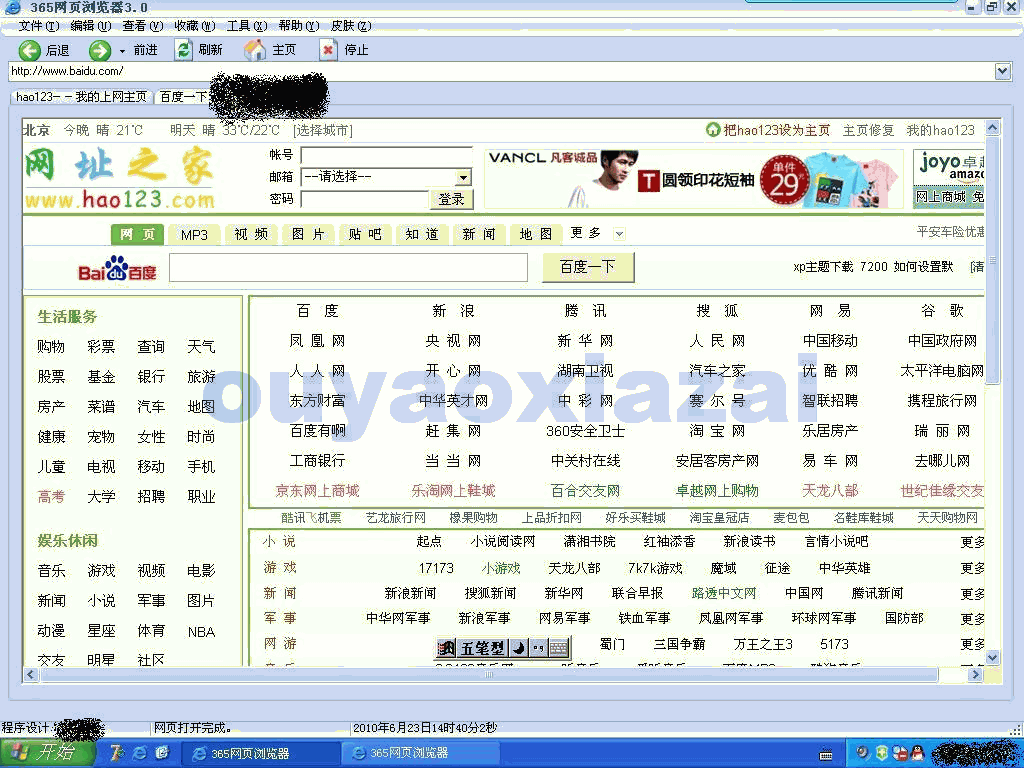1024x768 pixels.
Task: Click the Baidu paw logo
Action: [x=118, y=268]
